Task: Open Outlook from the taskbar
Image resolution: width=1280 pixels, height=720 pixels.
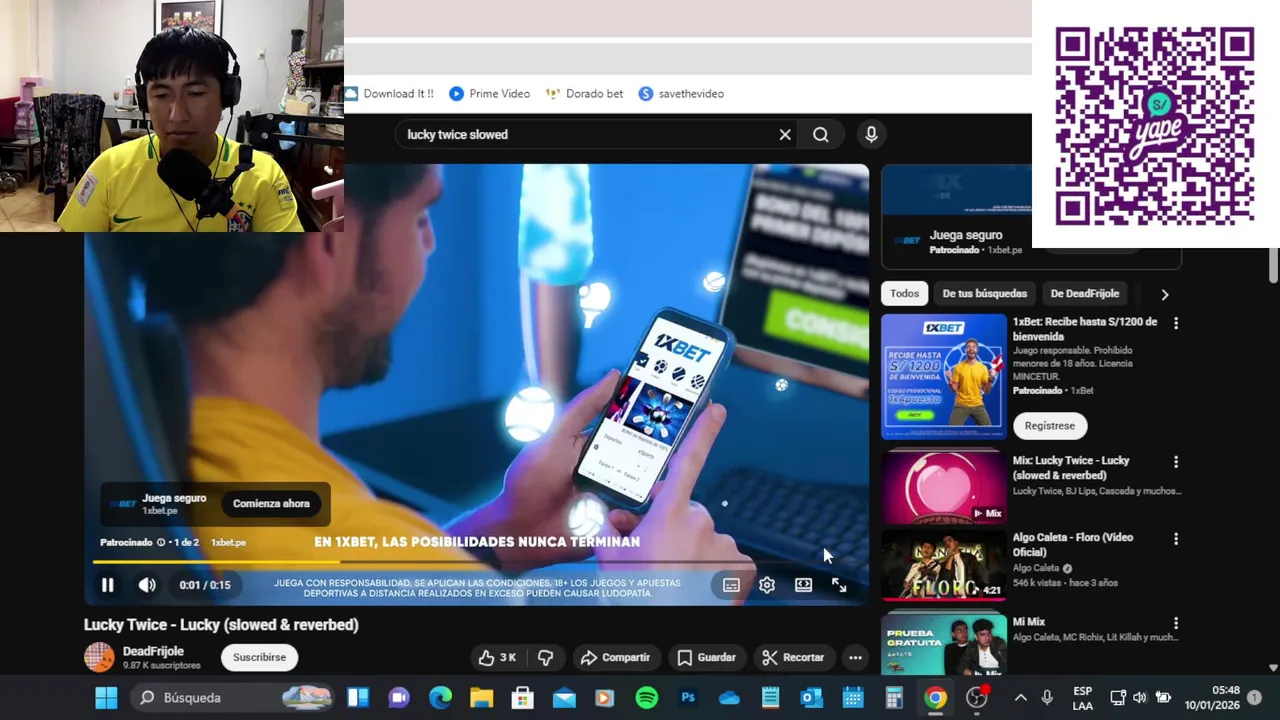Action: click(811, 697)
